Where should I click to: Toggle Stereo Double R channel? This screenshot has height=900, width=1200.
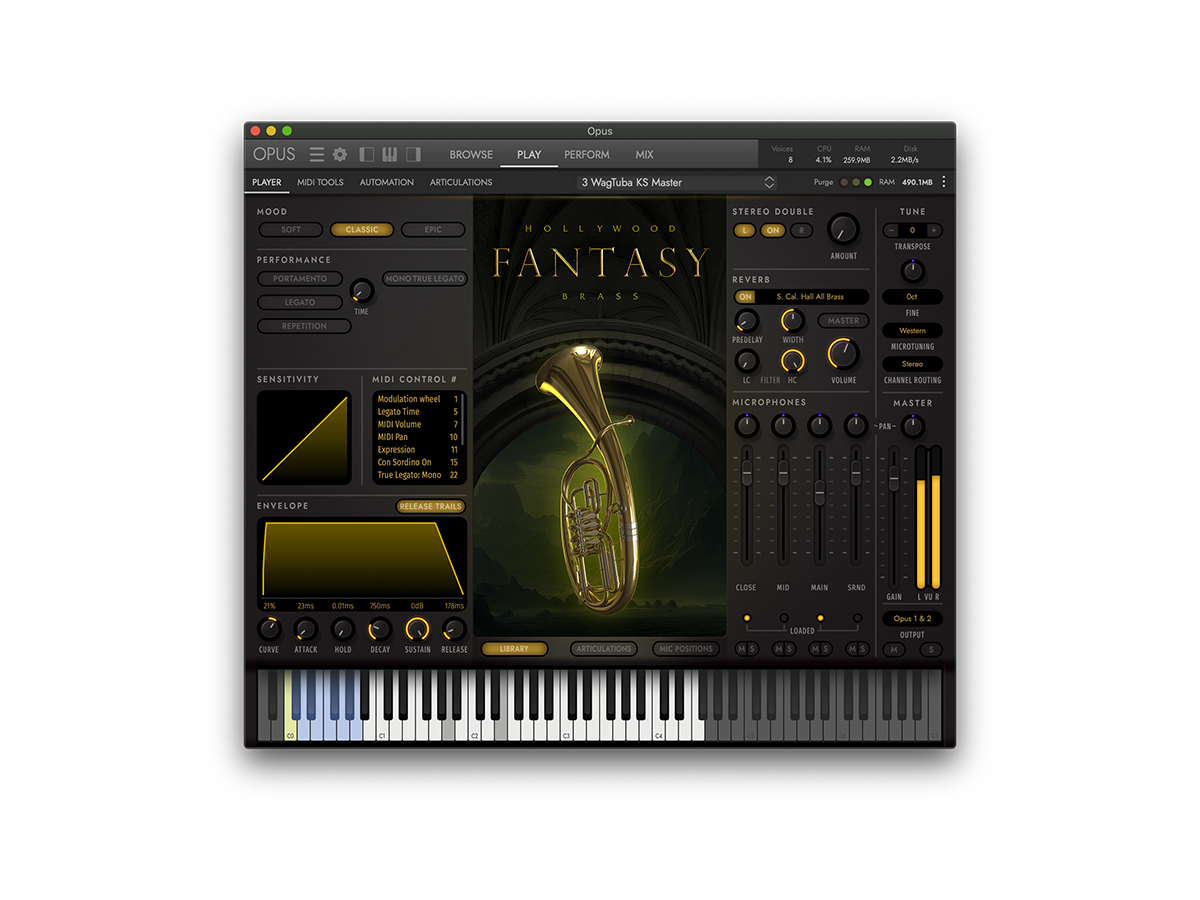coord(801,231)
